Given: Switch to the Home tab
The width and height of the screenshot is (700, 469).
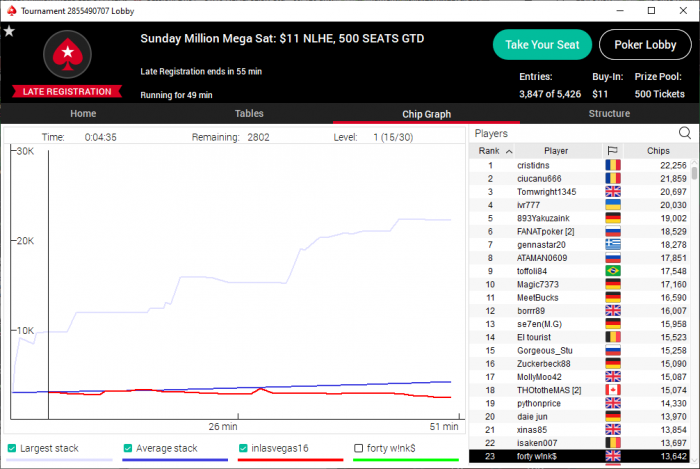Looking at the screenshot, I should pyautogui.click(x=83, y=114).
